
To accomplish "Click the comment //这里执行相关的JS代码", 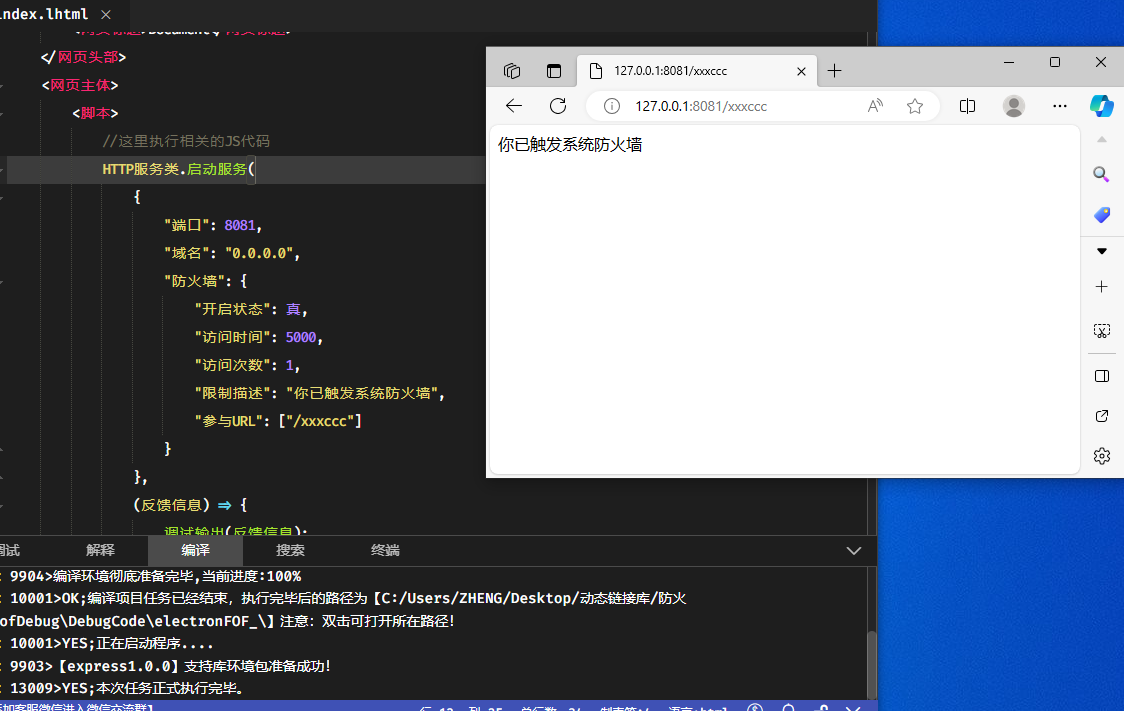I will (186, 141).
